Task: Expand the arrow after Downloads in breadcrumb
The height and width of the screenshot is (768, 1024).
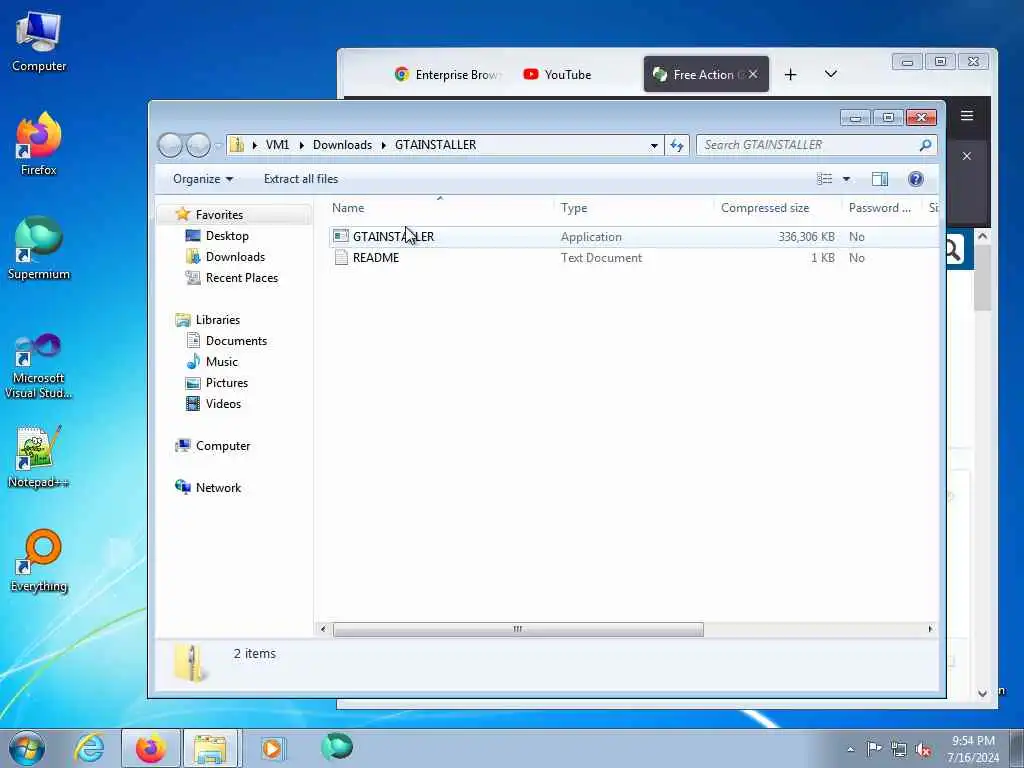Action: tap(384, 145)
